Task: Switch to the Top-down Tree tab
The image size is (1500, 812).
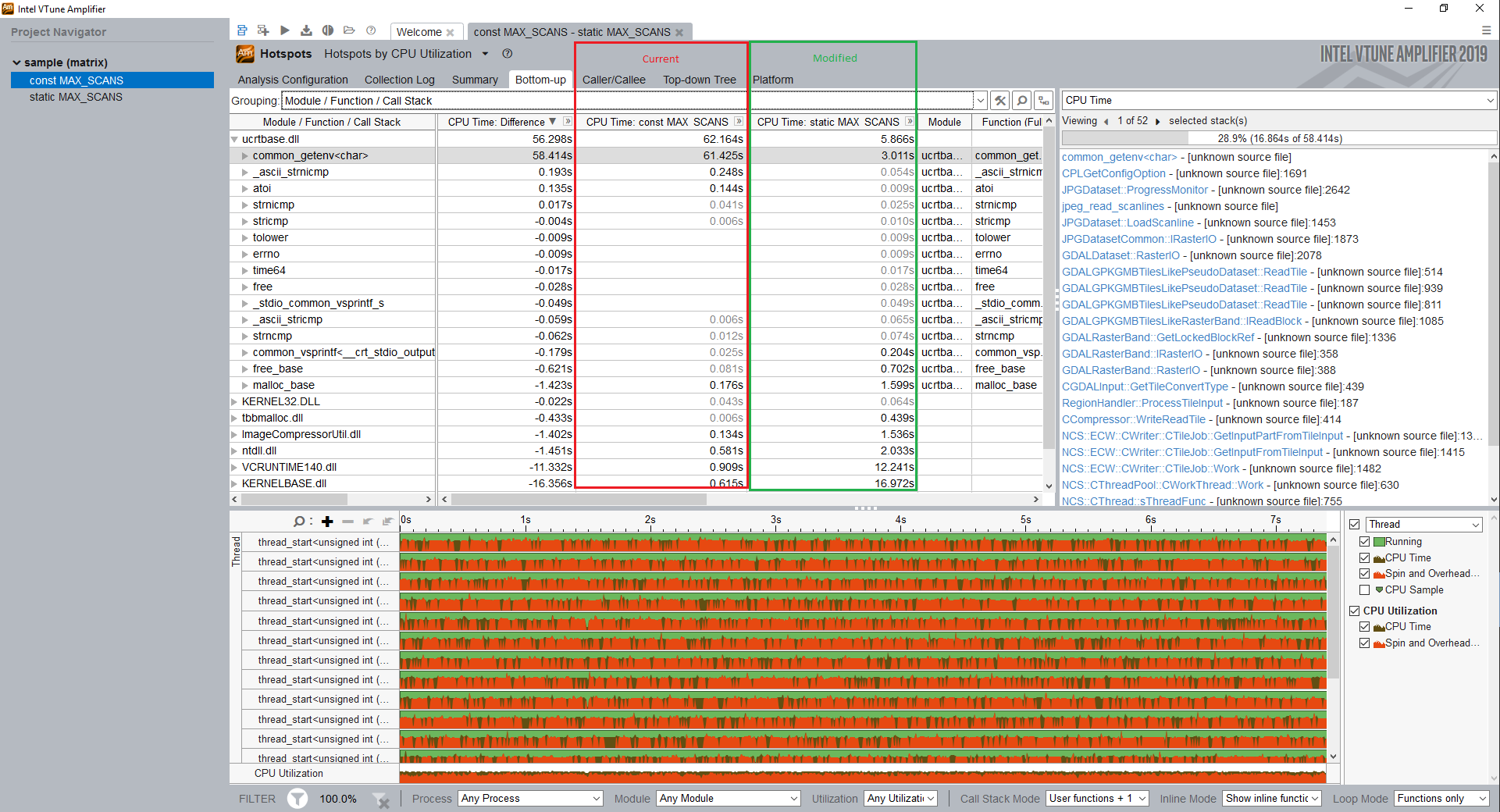Action: tap(699, 79)
